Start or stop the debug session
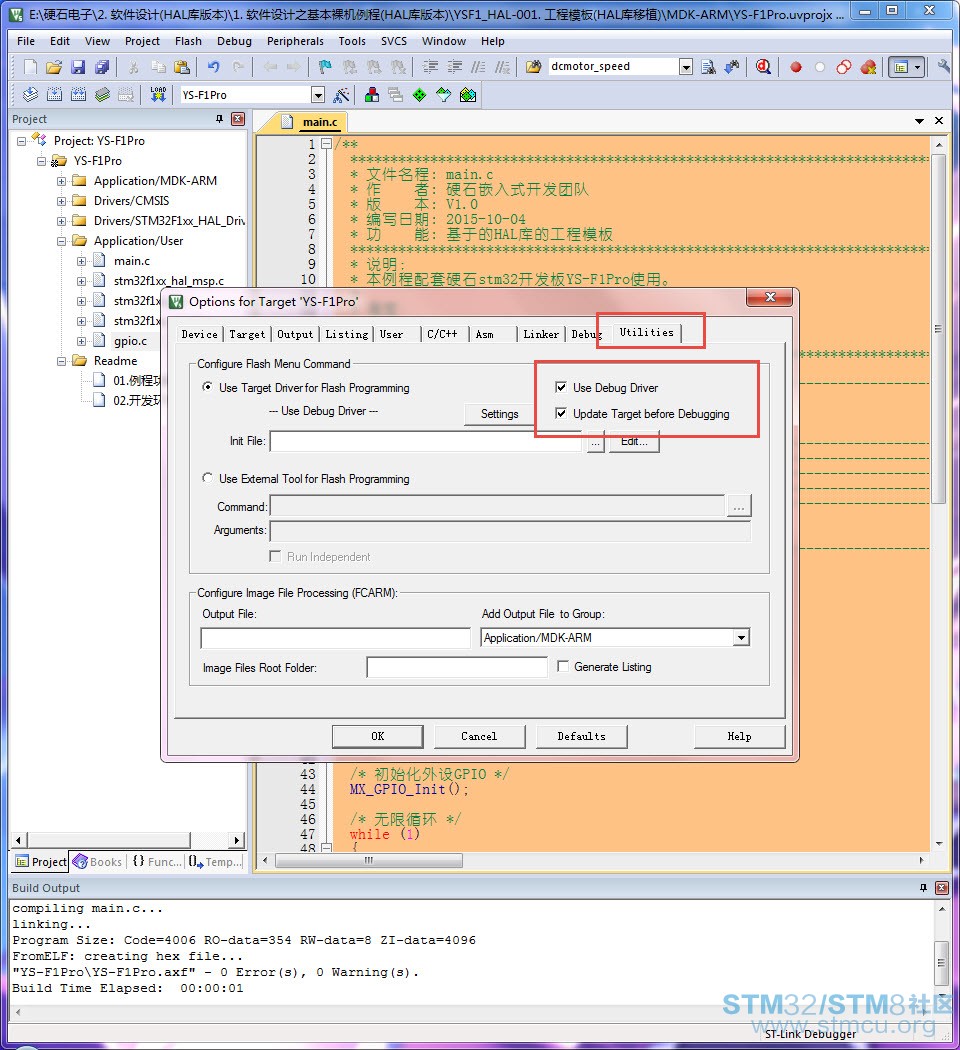The height and width of the screenshot is (1050, 960). click(x=763, y=66)
